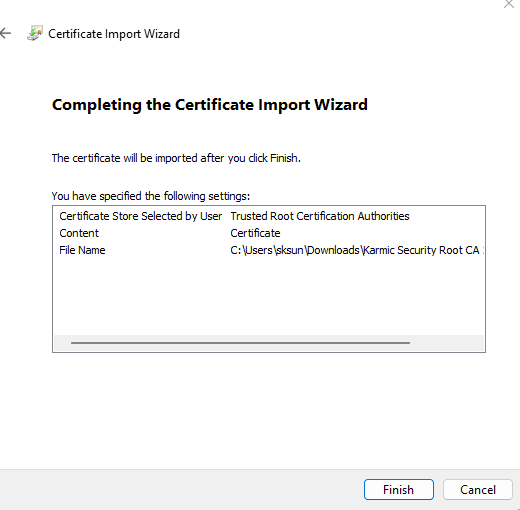This screenshot has width=520, height=510.
Task: Click the Certificate Import Wizard title text
Action: [114, 34]
